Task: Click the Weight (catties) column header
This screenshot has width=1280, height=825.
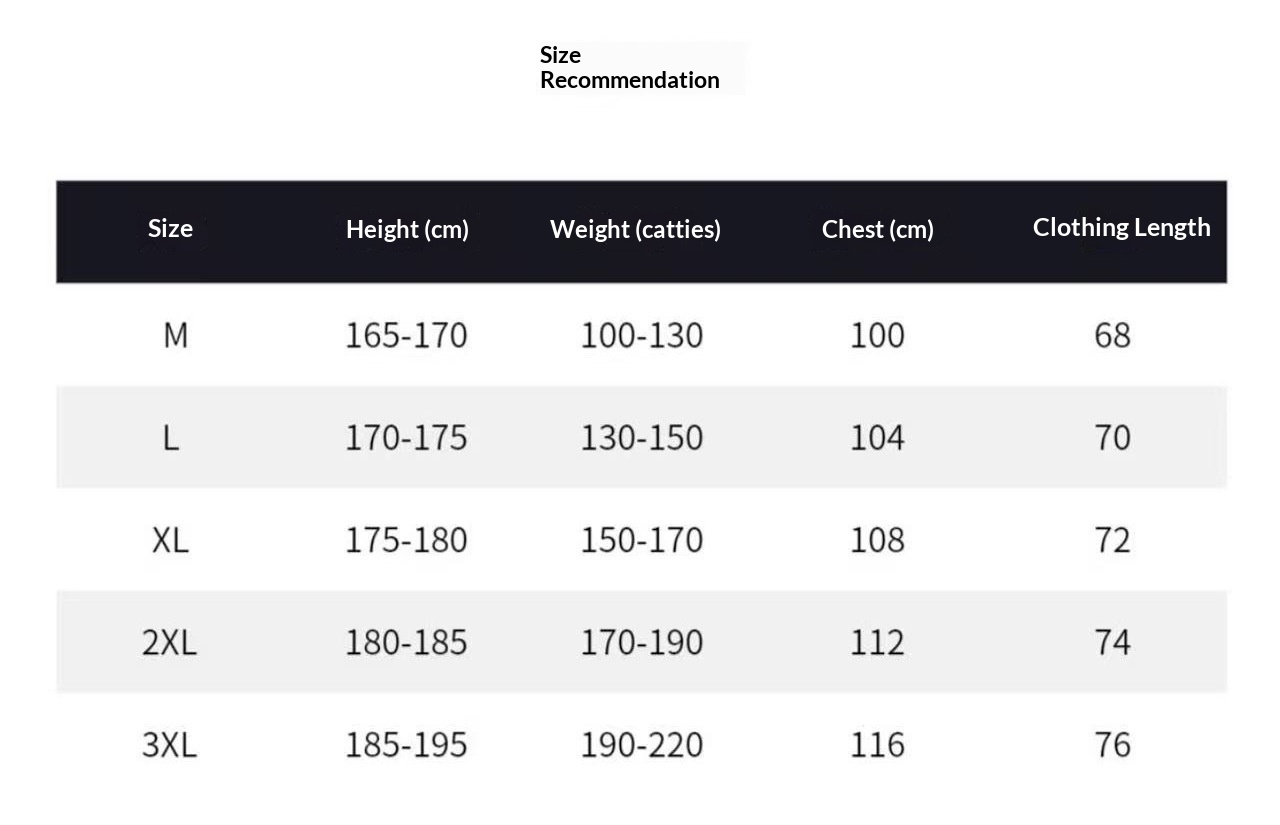Action: tap(635, 229)
